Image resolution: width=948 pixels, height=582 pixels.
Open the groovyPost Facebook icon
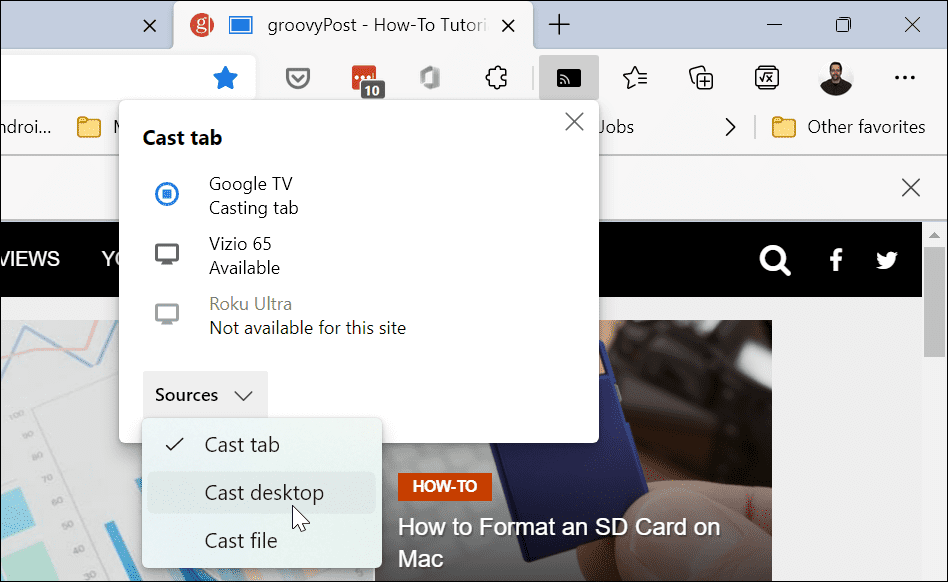point(836,260)
